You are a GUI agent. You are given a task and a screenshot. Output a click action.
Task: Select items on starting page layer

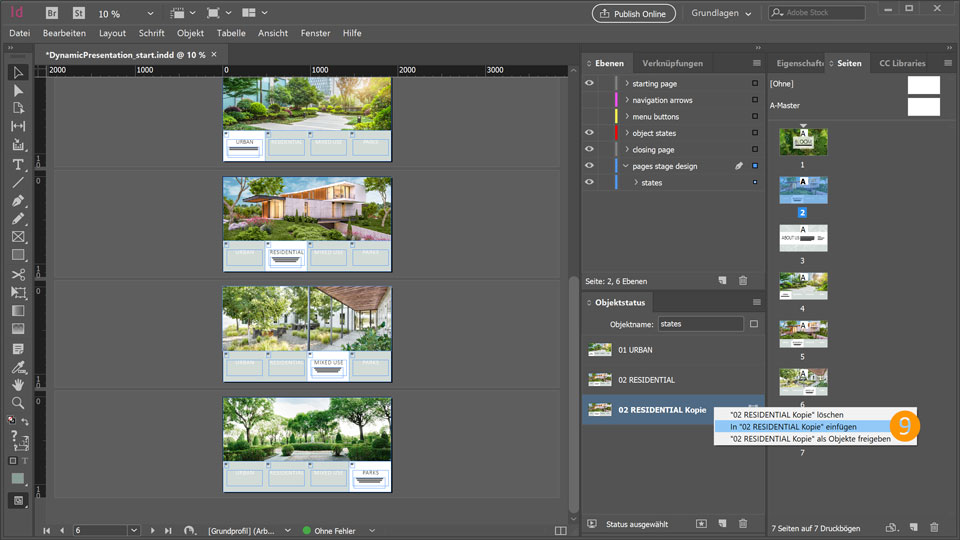click(755, 83)
